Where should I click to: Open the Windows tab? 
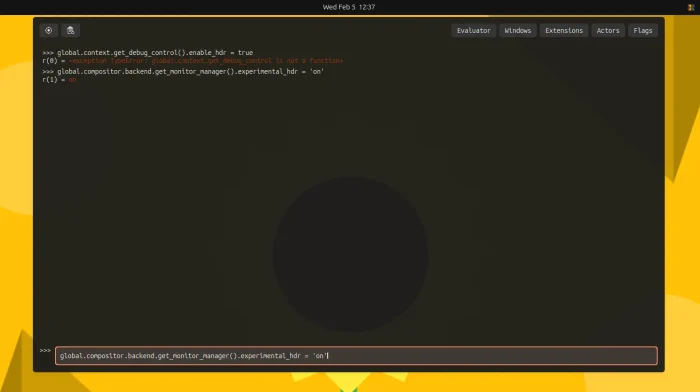tap(517, 30)
